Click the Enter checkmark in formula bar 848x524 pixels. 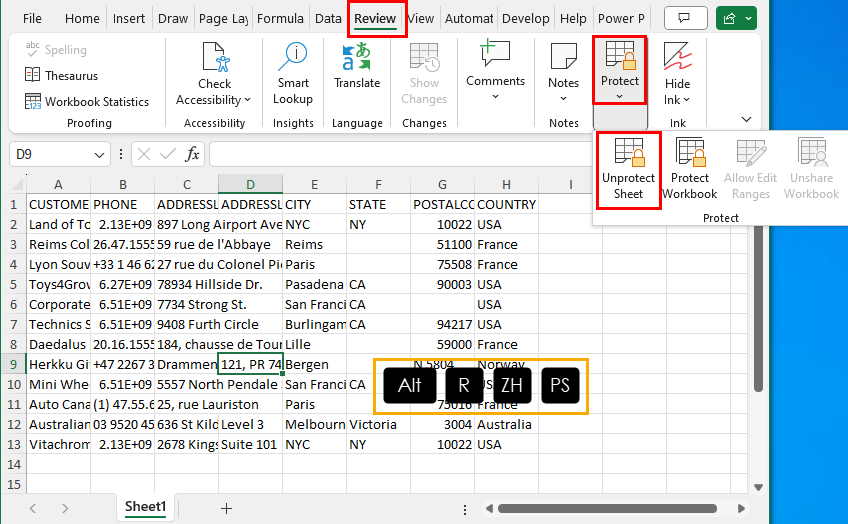[x=168, y=155]
